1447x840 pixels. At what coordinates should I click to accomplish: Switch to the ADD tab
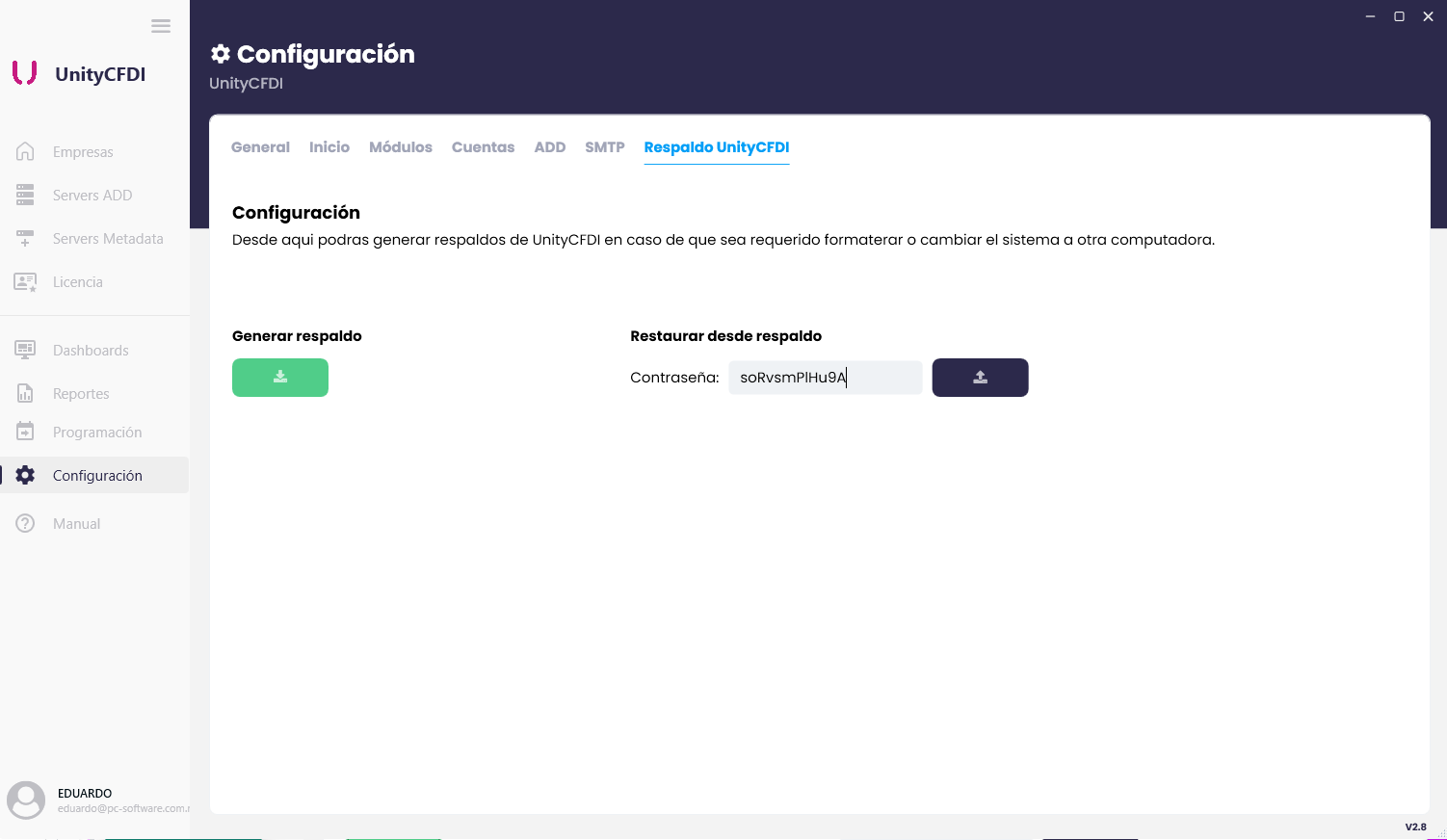click(x=550, y=147)
